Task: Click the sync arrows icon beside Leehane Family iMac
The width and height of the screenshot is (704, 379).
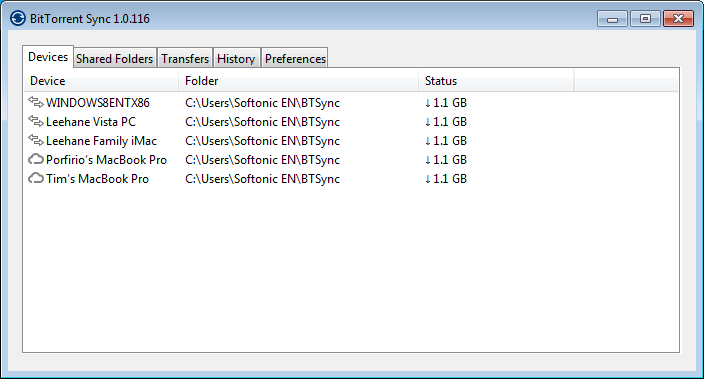Action: click(36, 140)
